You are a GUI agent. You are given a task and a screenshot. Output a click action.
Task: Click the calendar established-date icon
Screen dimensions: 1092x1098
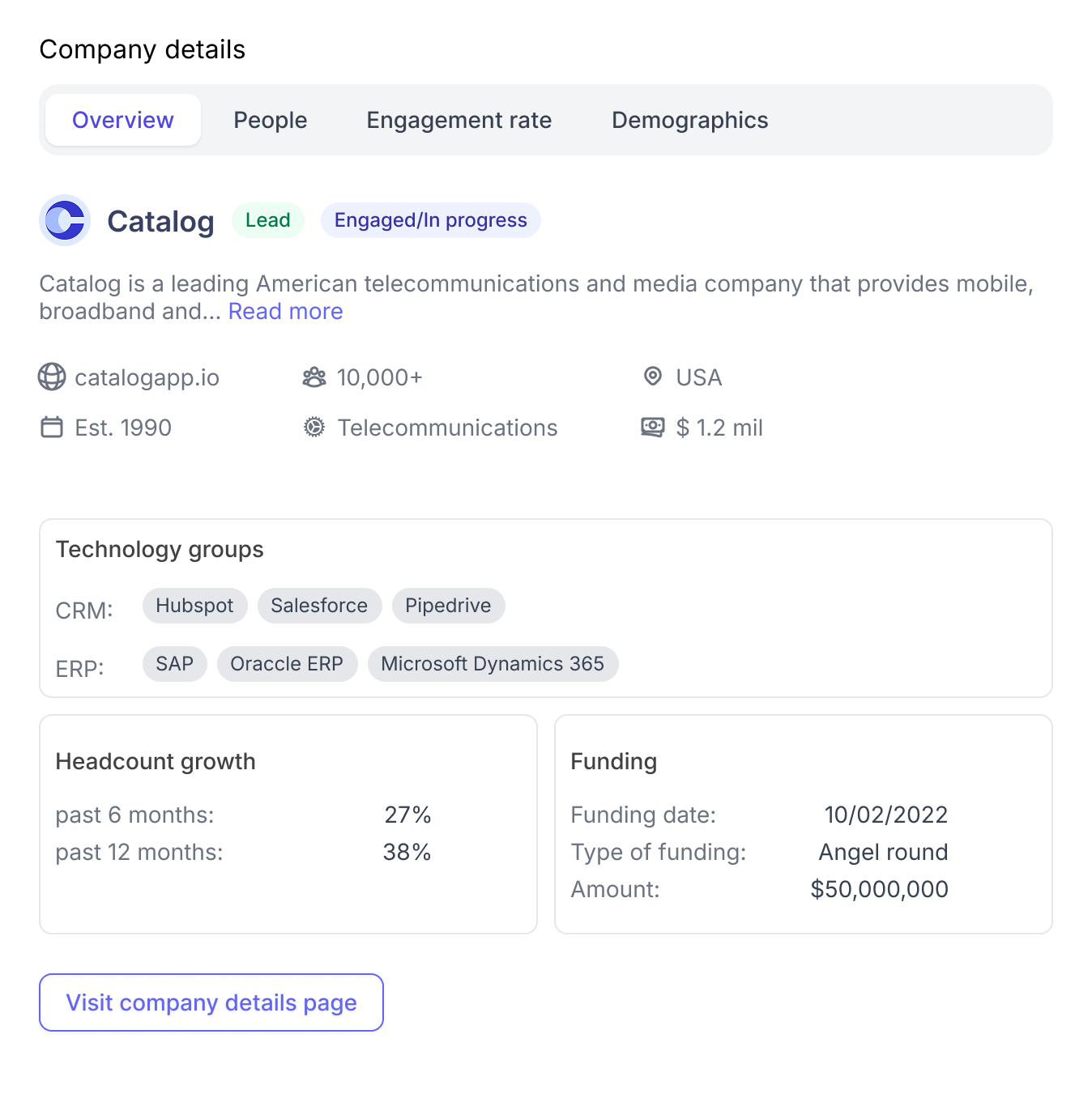(x=52, y=428)
